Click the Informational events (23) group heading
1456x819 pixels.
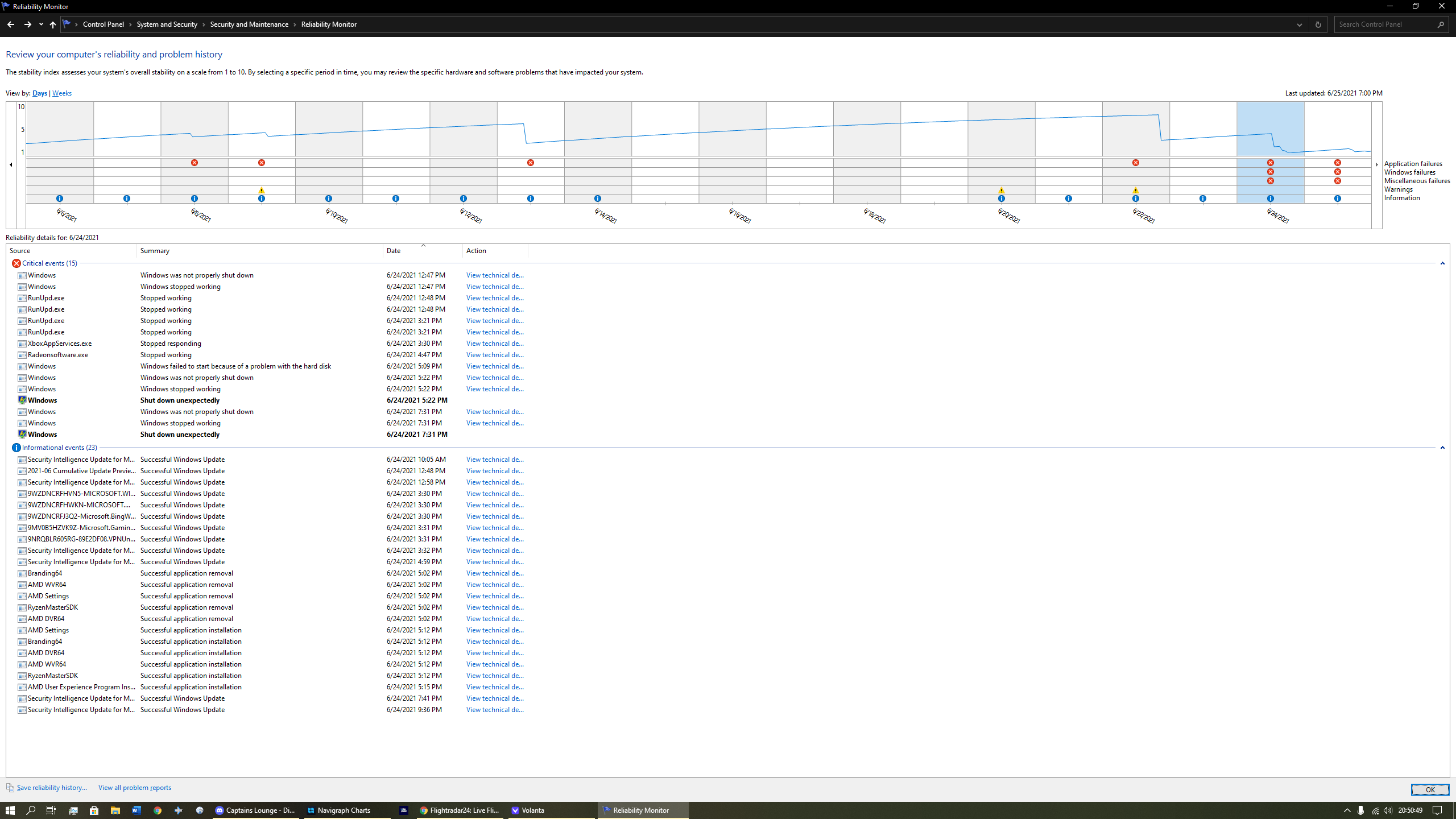coord(59,448)
